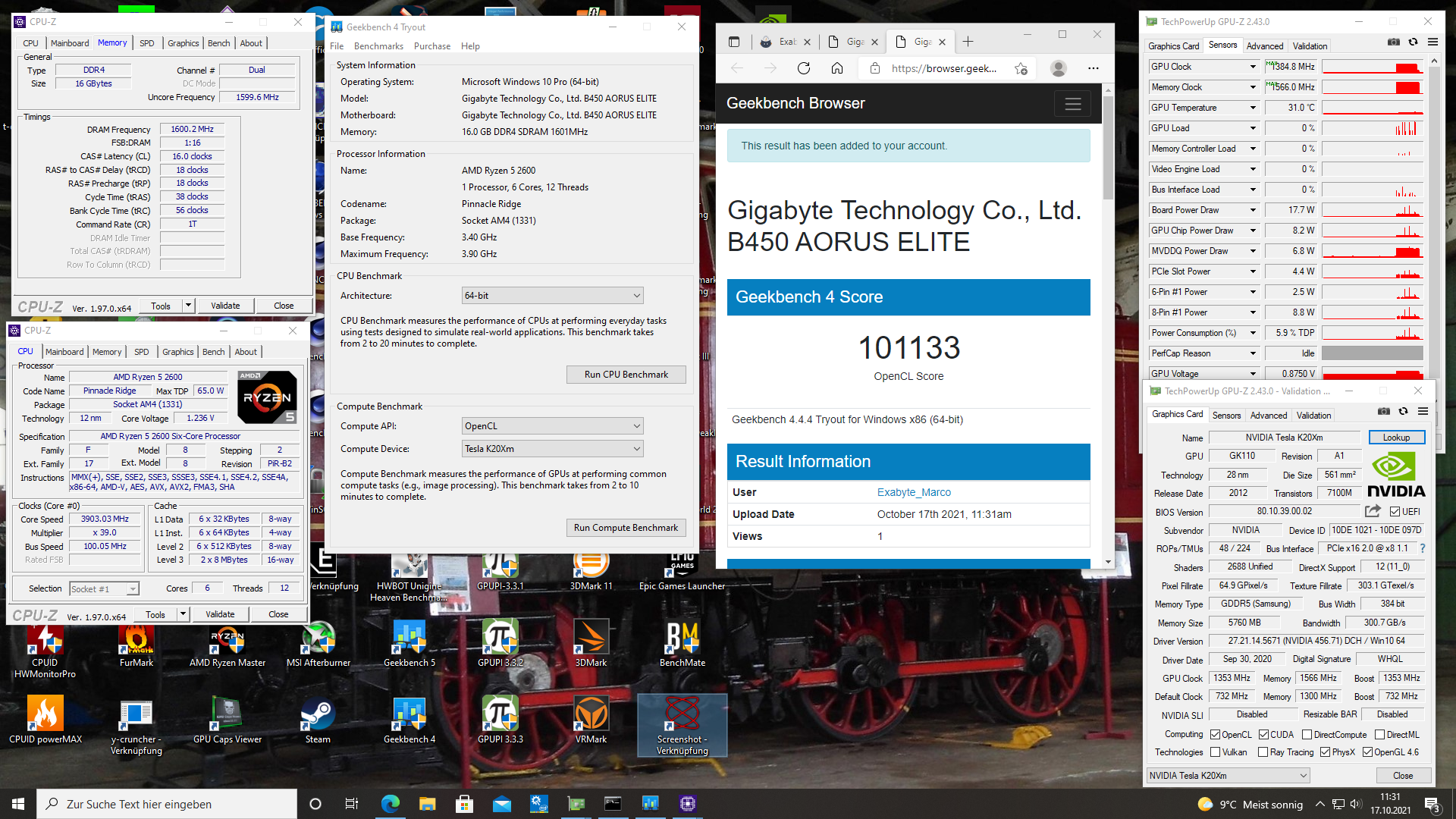Click Validate in the lower CPU-Z window
The height and width of the screenshot is (819, 1456).
pos(220,614)
